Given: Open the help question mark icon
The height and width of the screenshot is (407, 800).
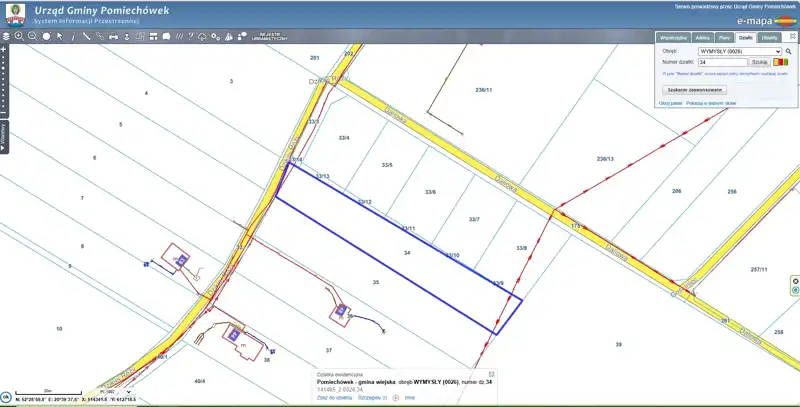Looking at the screenshot, I should (x=188, y=36).
